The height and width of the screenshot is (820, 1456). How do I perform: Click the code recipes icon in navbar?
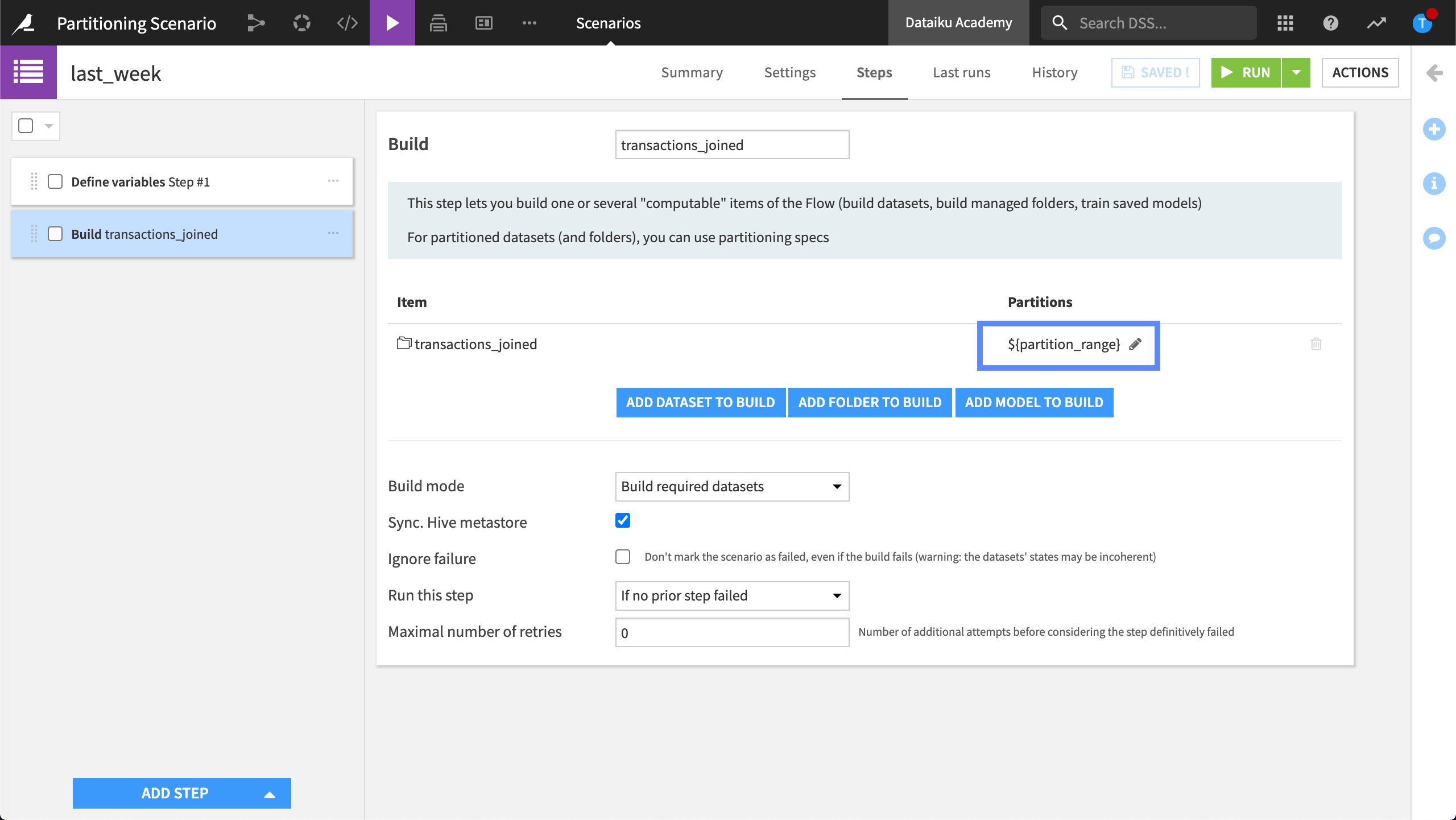347,23
